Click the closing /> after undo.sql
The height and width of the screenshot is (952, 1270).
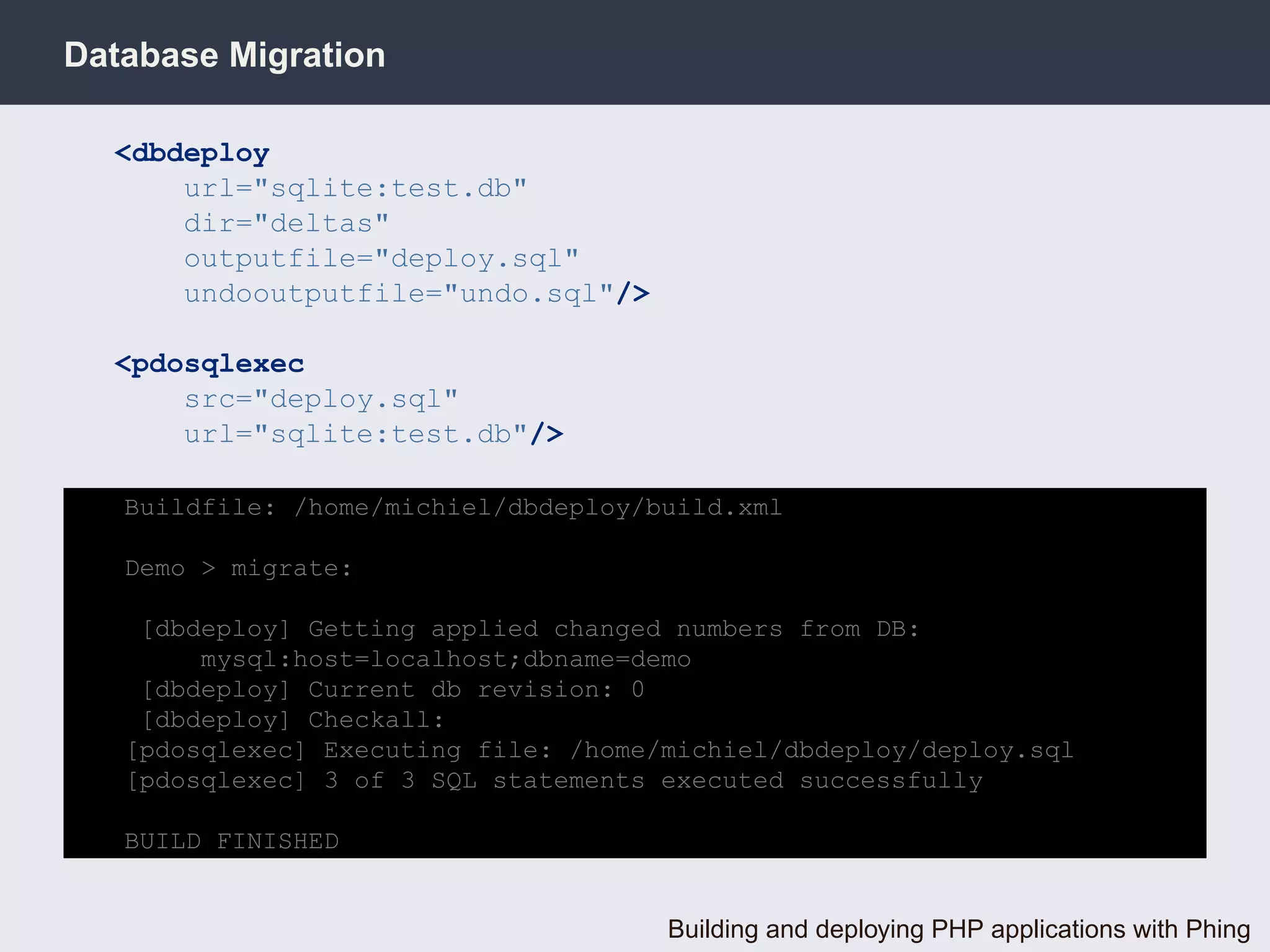pos(633,294)
